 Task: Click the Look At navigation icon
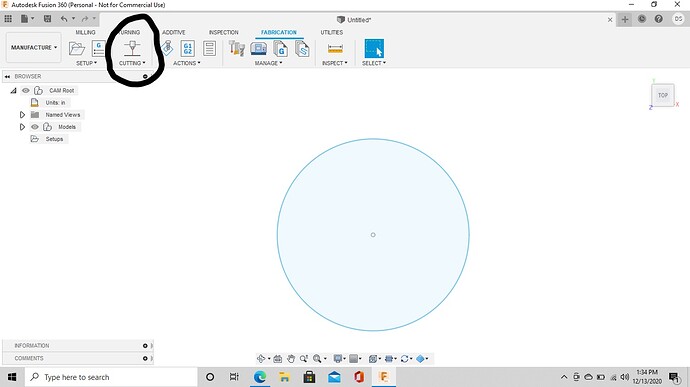[278, 358]
